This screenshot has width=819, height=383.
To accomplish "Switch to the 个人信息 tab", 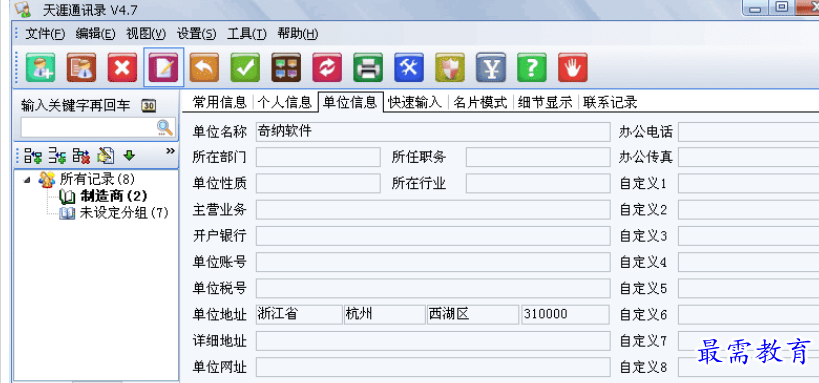I will (x=285, y=102).
